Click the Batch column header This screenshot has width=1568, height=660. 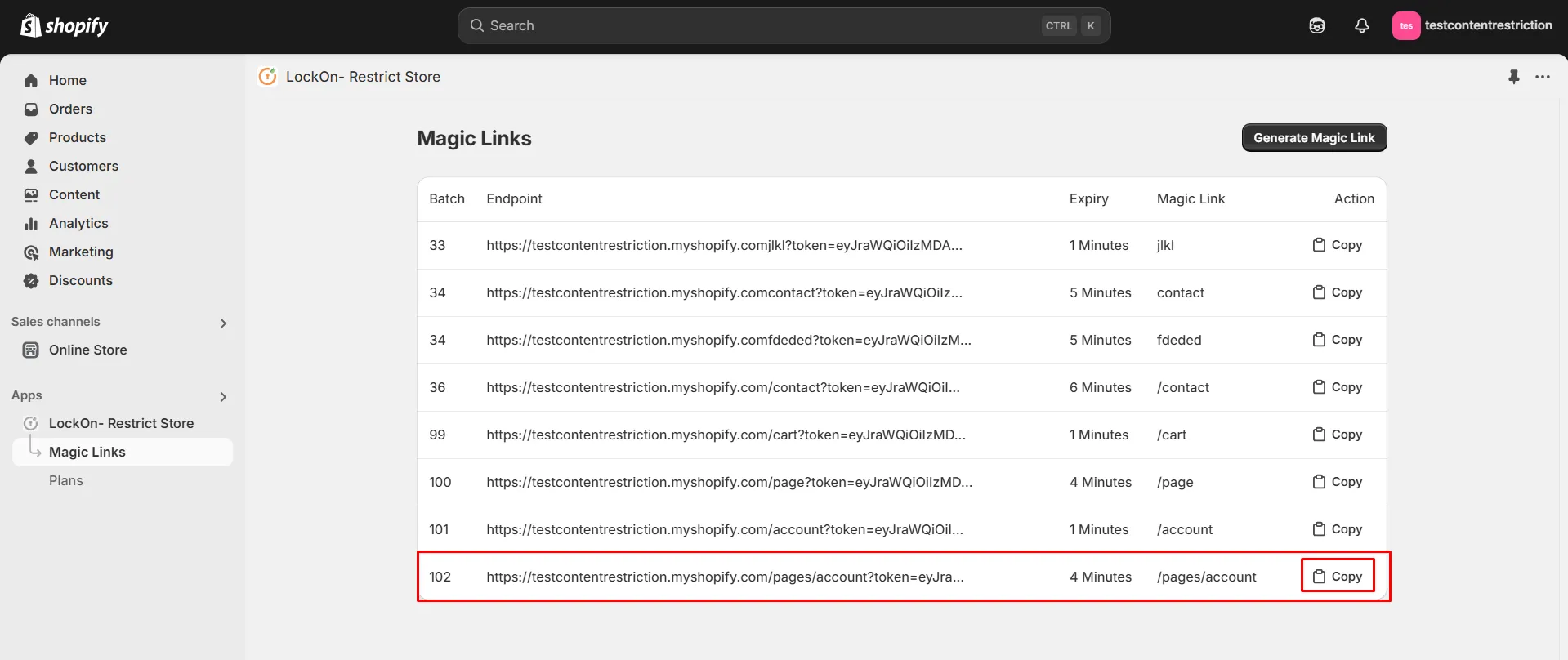point(447,198)
